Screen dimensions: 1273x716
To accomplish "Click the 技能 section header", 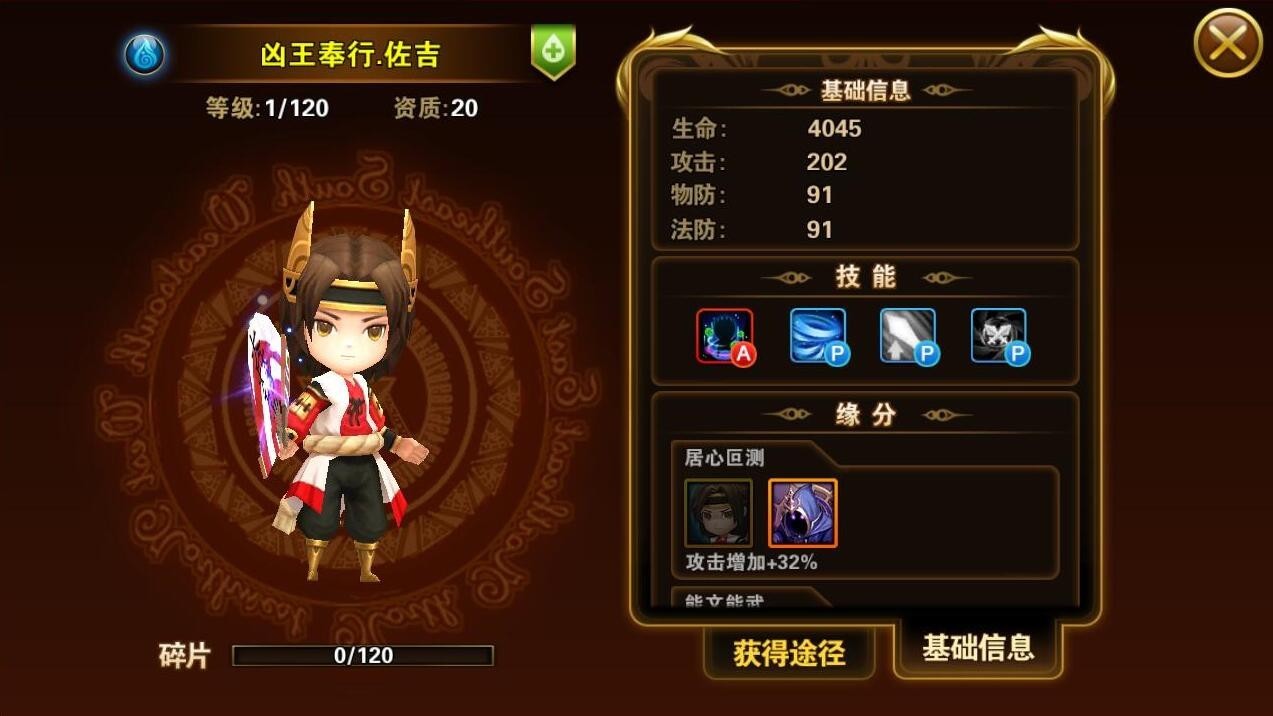I will click(x=866, y=277).
